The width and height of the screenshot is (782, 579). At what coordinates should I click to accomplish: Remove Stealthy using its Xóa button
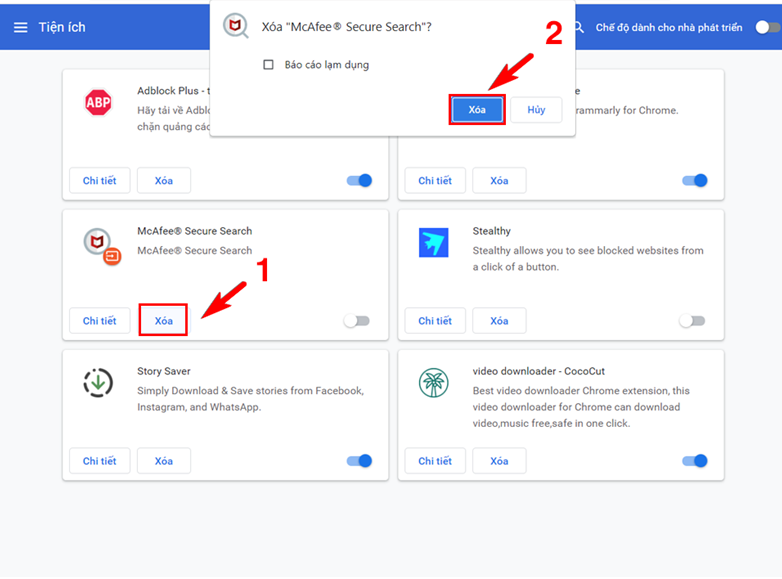pyautogui.click(x=499, y=321)
